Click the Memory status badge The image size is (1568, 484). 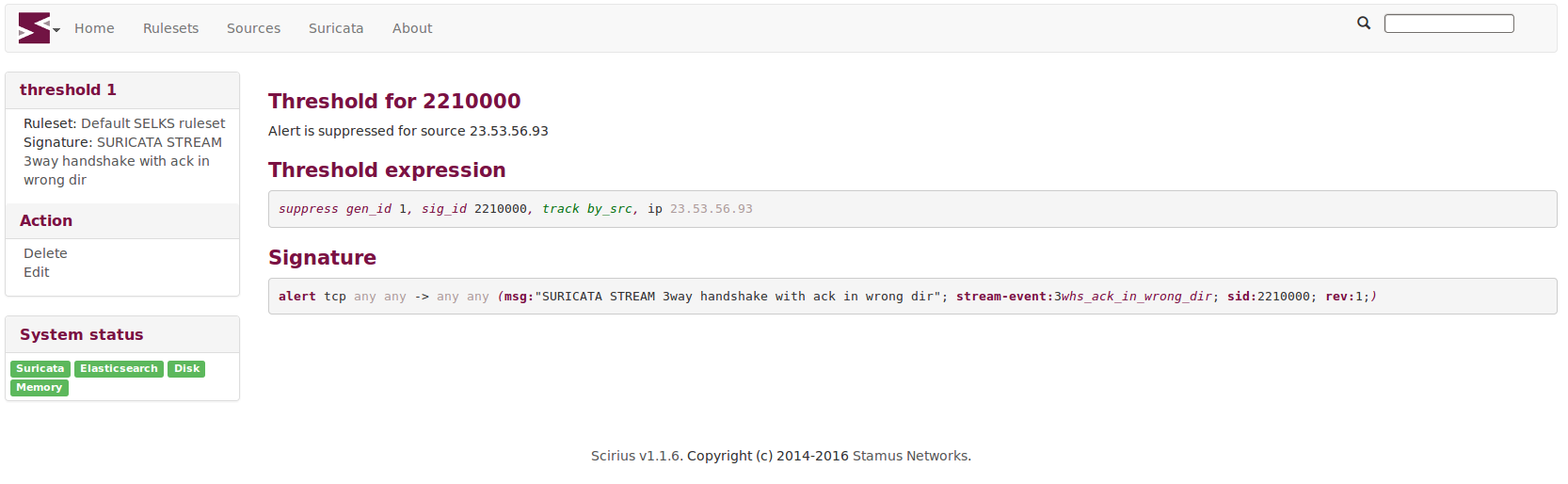(x=40, y=388)
